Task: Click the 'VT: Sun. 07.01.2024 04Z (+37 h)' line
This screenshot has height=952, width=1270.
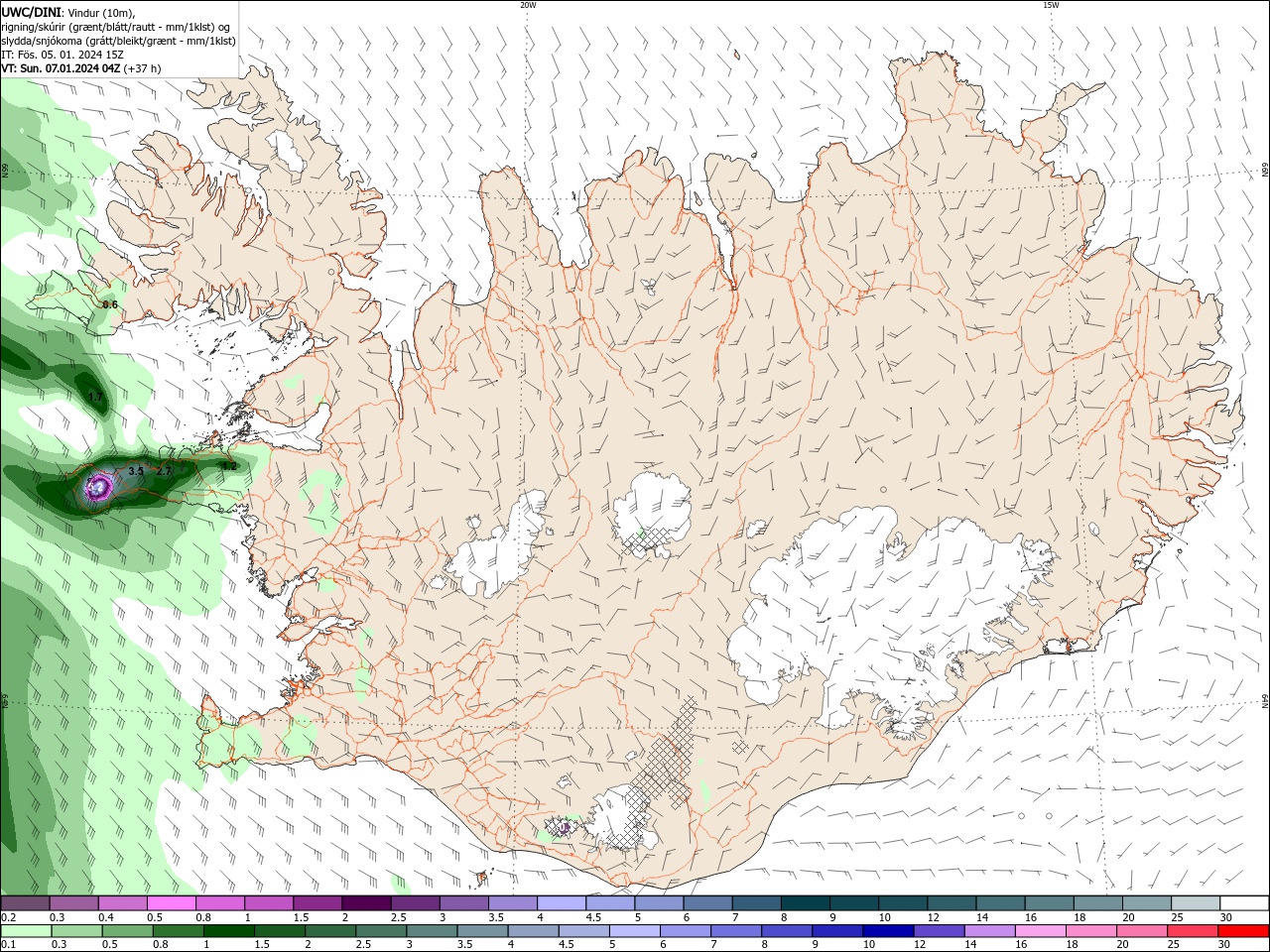Action: (x=81, y=68)
